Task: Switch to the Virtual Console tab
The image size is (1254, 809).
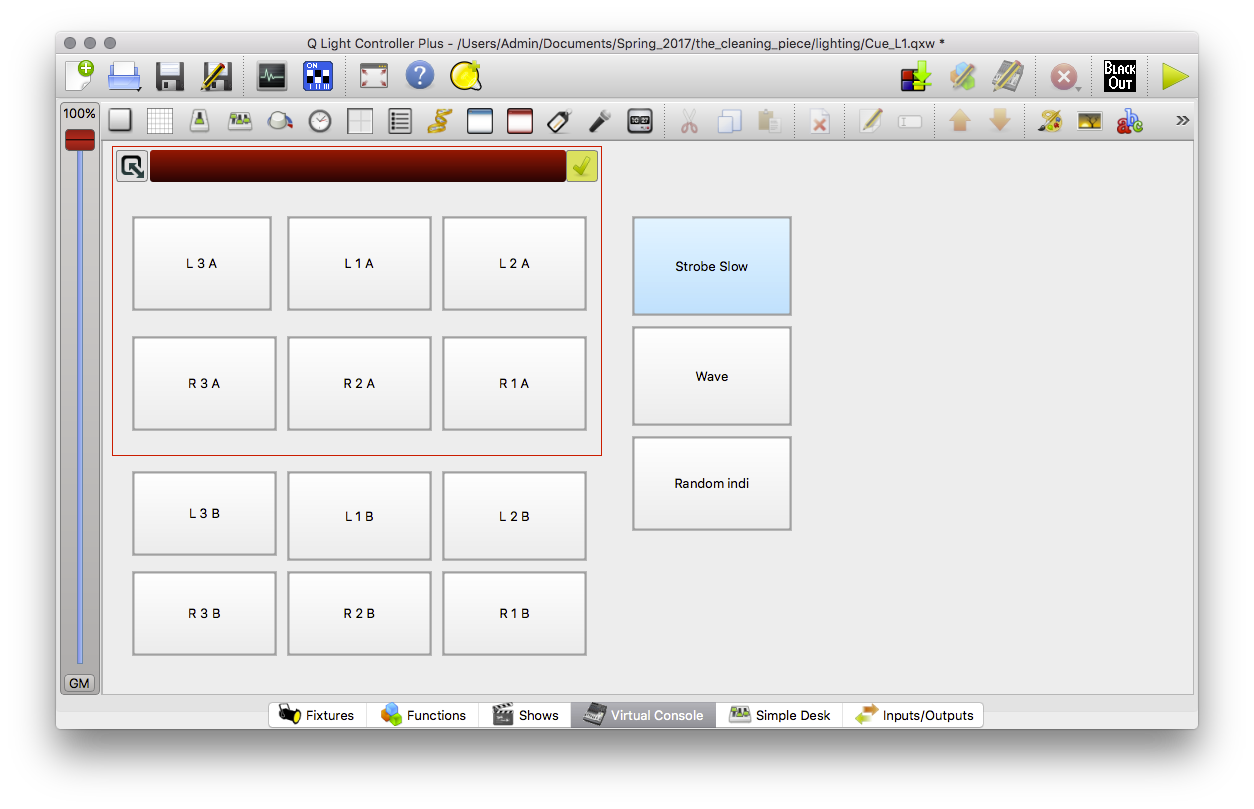Action: point(643,715)
